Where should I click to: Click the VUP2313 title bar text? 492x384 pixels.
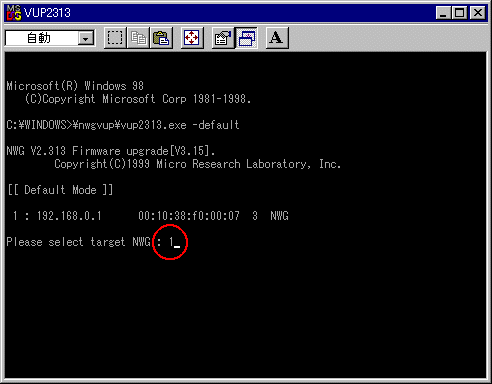[x=47, y=13]
